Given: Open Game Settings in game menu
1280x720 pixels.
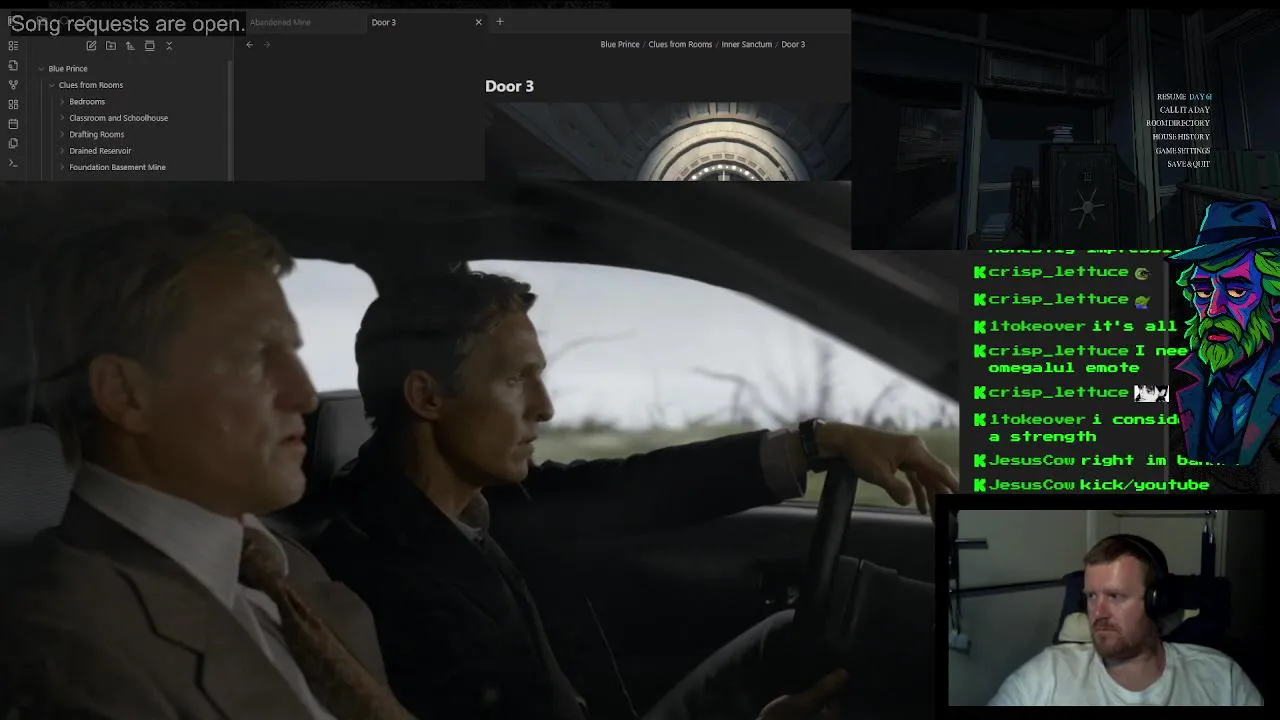Looking at the screenshot, I should coord(1183,151).
